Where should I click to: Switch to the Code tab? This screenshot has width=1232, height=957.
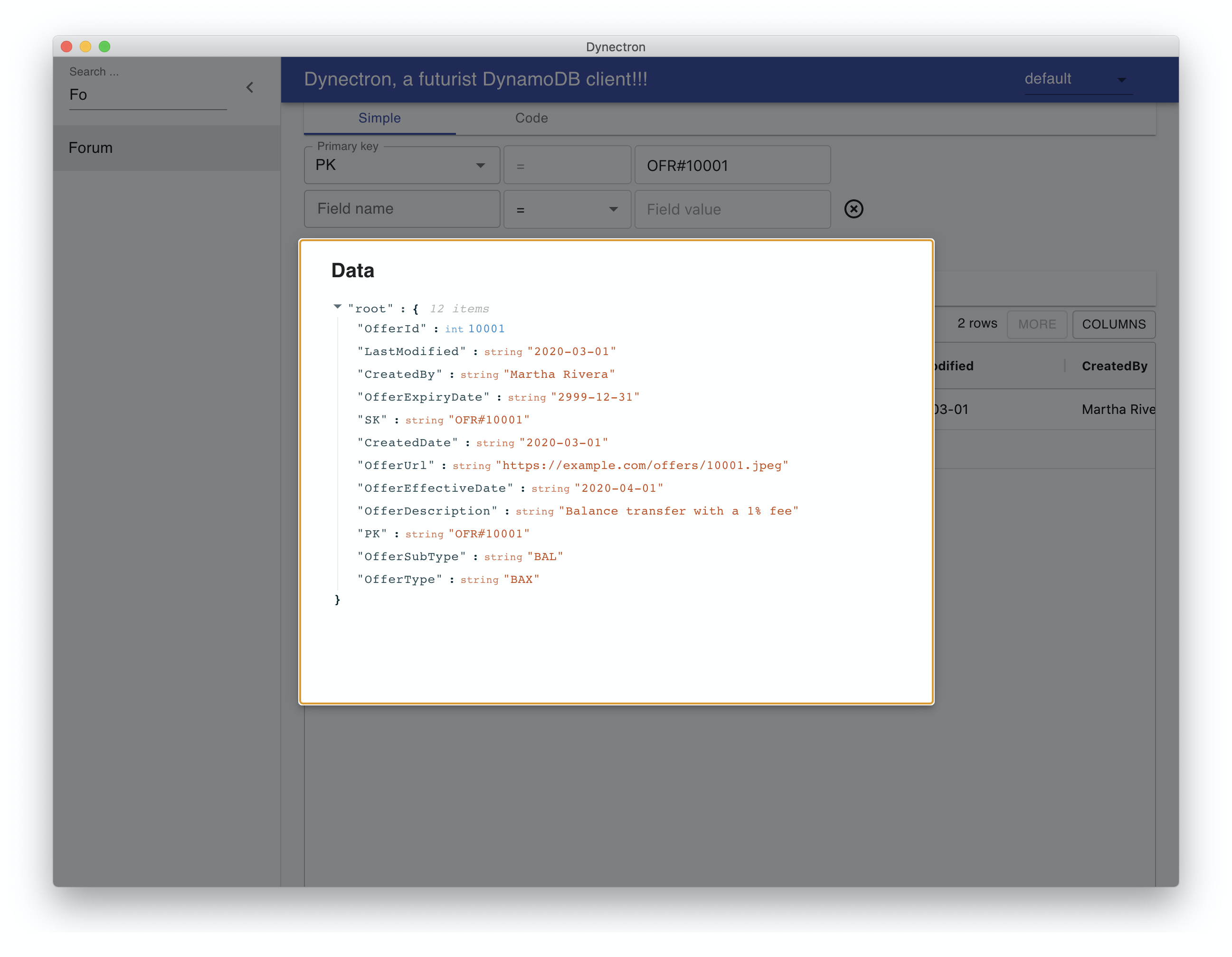pyautogui.click(x=531, y=118)
